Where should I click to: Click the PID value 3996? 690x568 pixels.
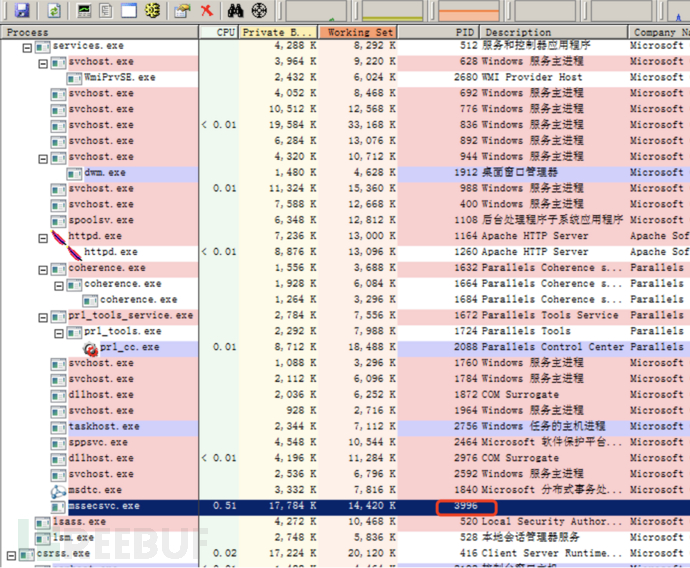click(466, 506)
